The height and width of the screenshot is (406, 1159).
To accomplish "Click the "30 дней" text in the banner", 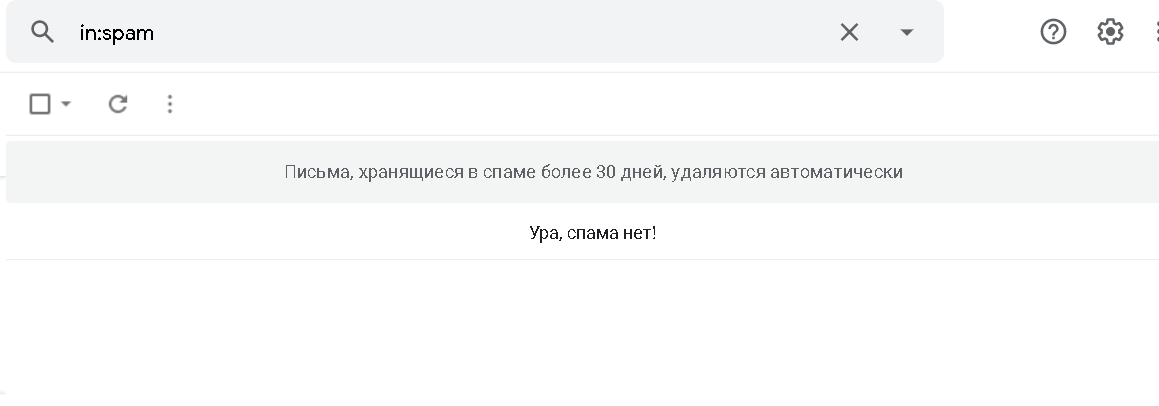I will 629,172.
